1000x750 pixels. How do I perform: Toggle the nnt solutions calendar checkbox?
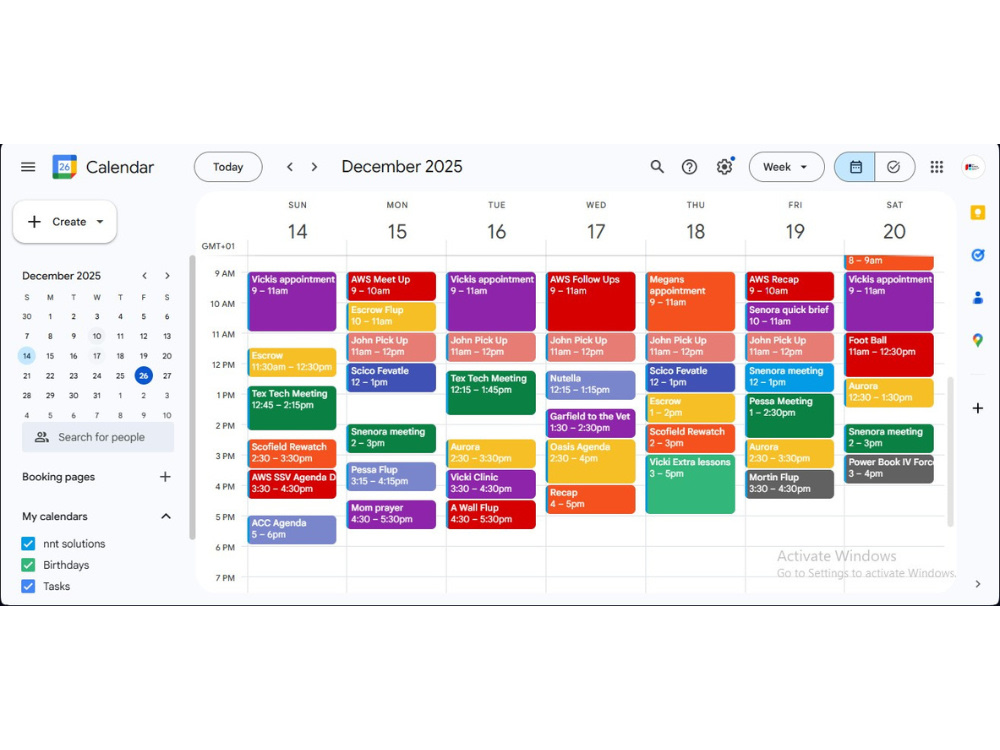(x=28, y=543)
